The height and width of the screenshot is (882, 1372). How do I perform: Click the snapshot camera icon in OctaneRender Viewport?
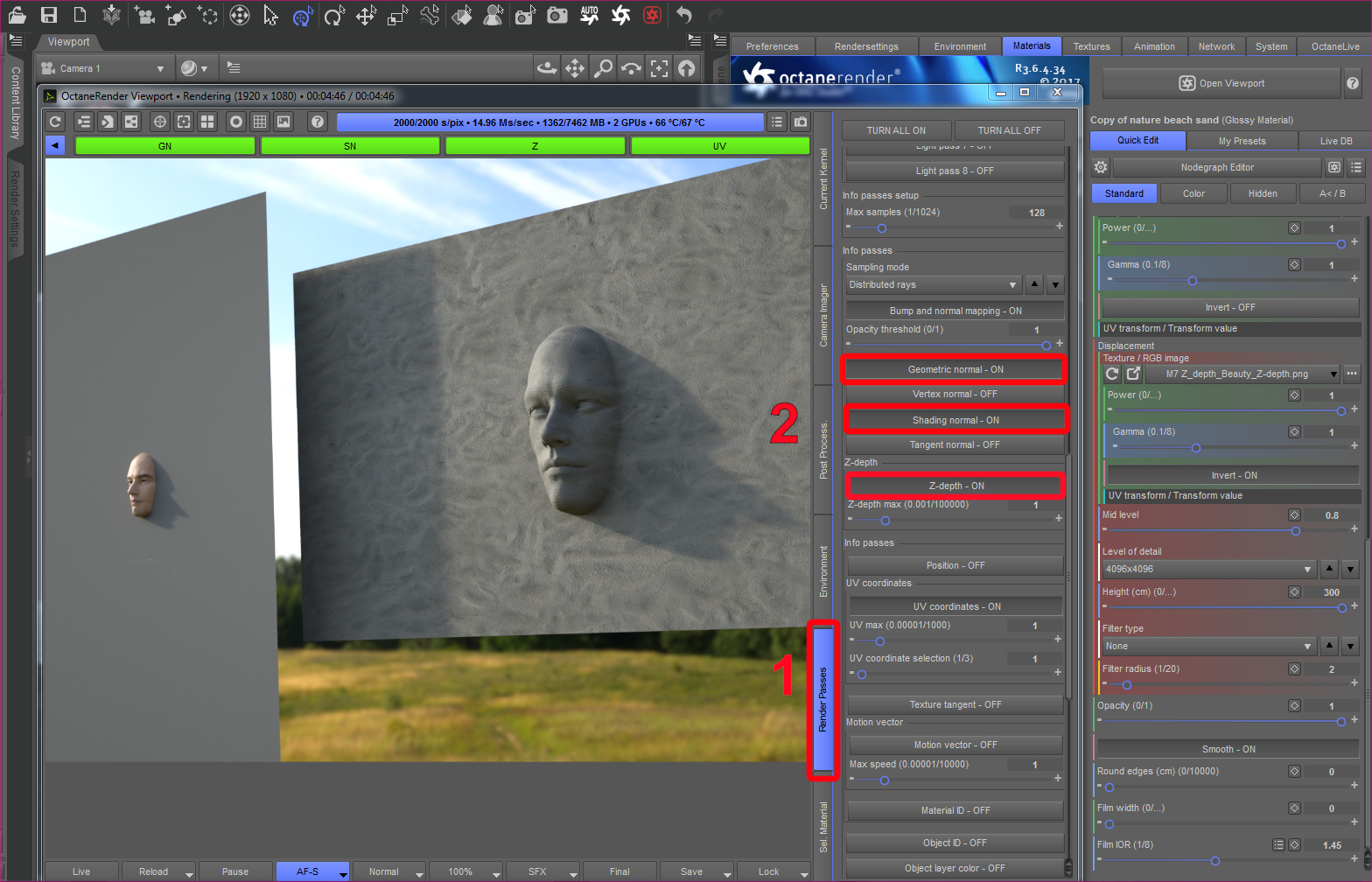pyautogui.click(x=801, y=122)
